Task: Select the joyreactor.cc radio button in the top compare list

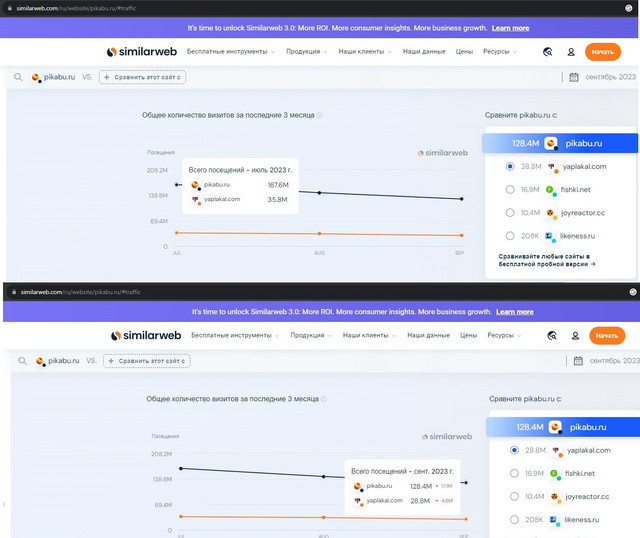Action: [x=510, y=212]
